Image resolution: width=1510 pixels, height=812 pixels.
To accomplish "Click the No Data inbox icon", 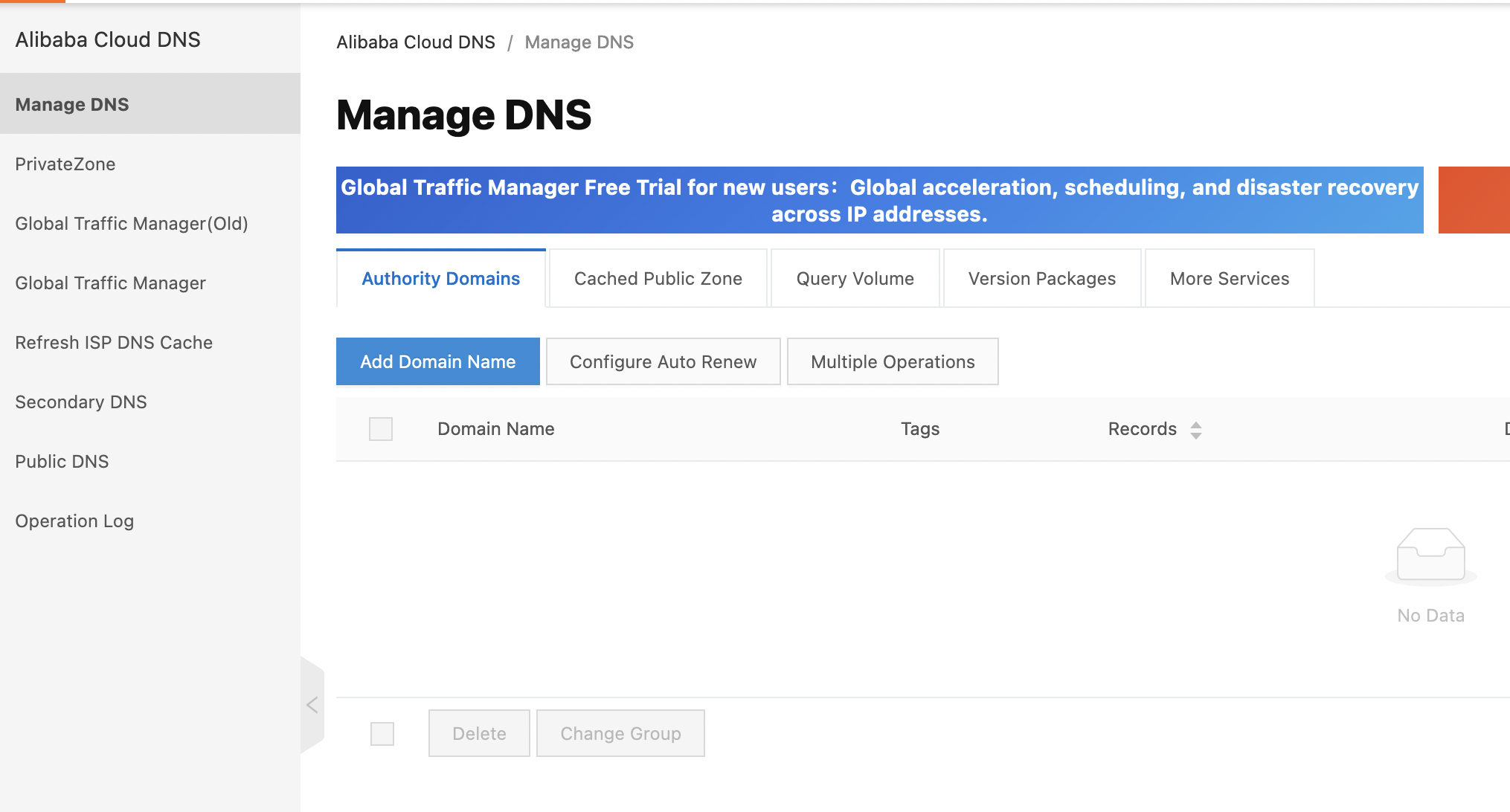I will pos(1430,556).
